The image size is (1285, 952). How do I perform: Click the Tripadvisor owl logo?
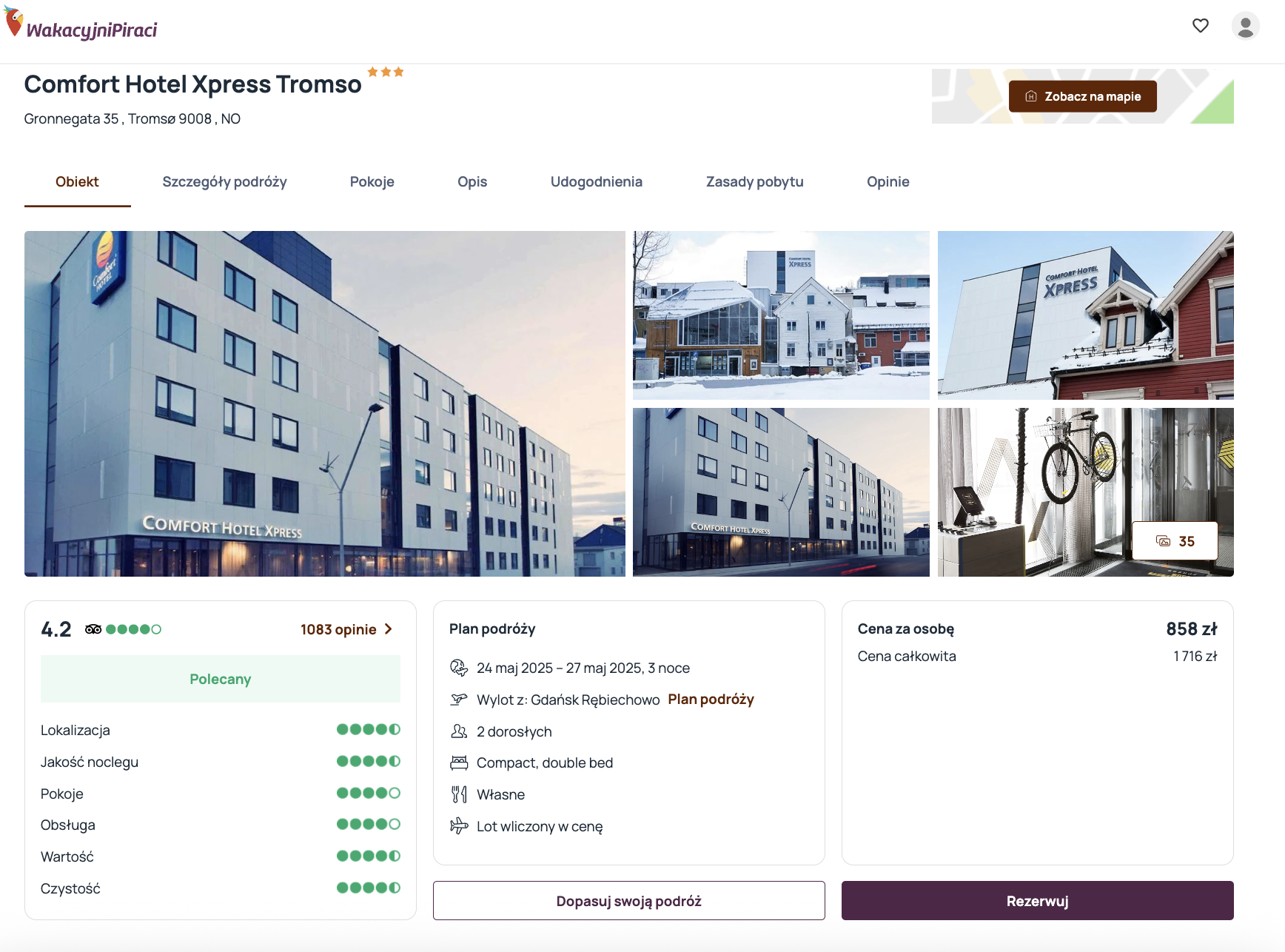(93, 629)
